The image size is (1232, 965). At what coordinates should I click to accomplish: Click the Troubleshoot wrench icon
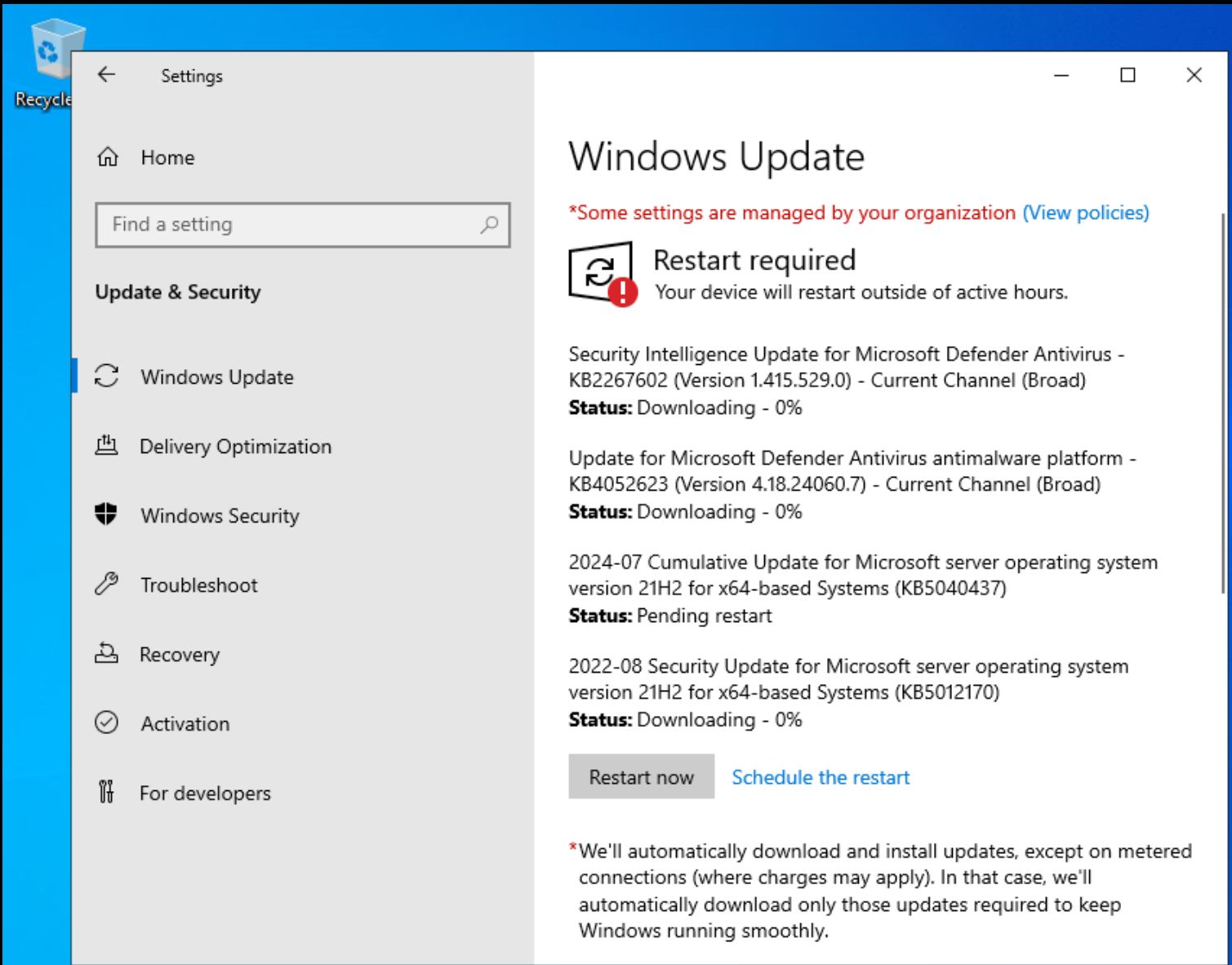click(x=106, y=584)
